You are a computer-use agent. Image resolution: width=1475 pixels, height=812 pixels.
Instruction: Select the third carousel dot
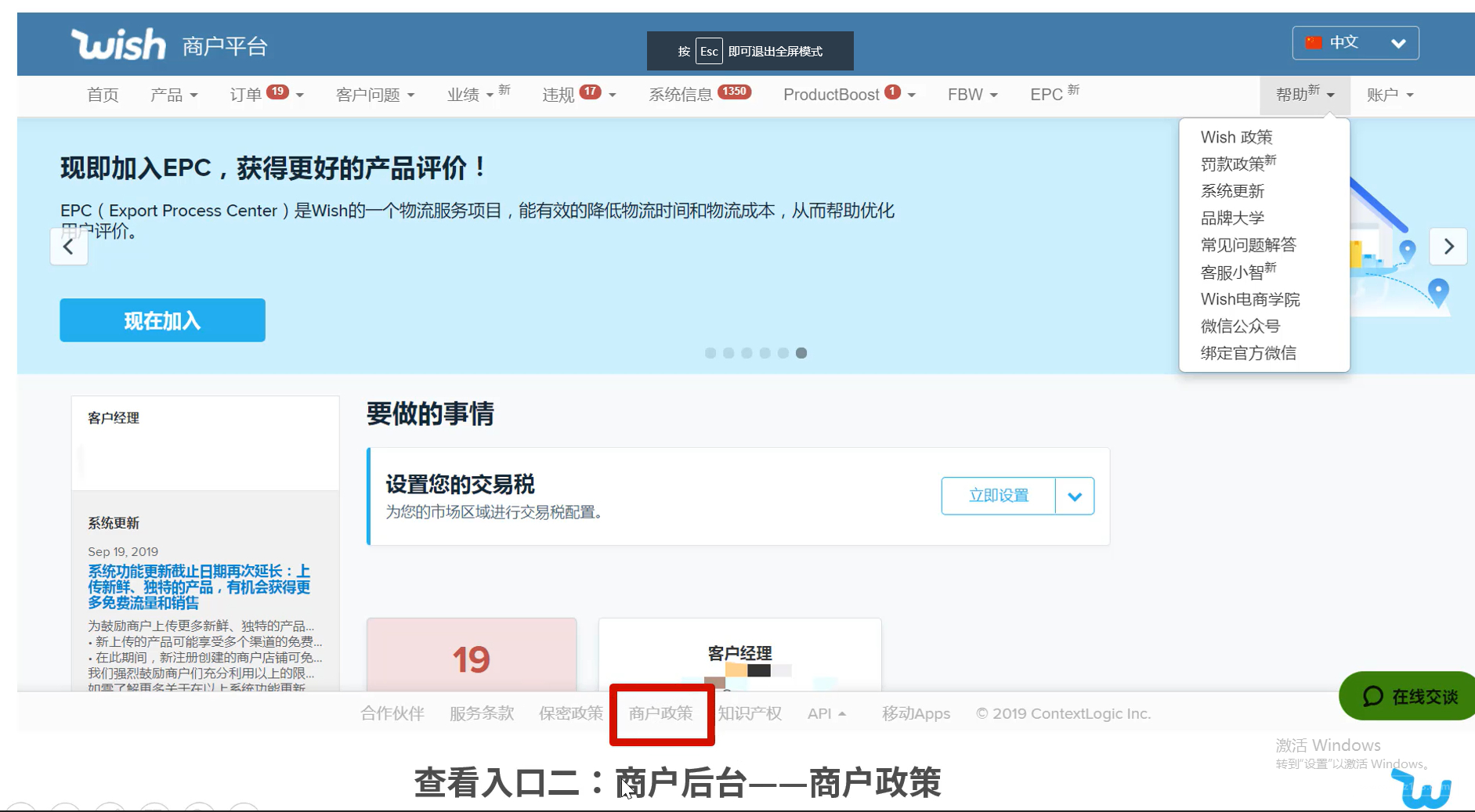(x=747, y=353)
